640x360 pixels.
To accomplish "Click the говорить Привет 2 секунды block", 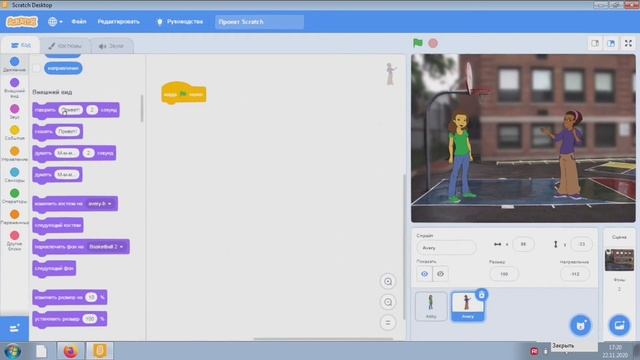I will tap(76, 110).
